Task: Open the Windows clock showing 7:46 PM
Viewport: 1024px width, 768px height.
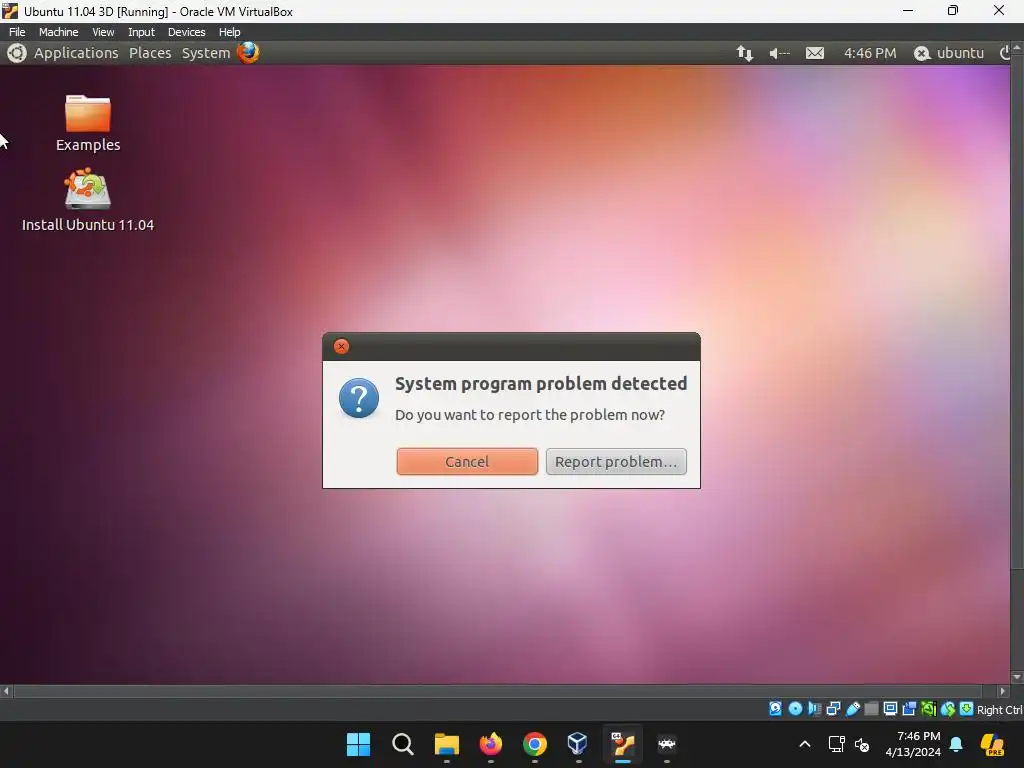Action: pos(913,744)
